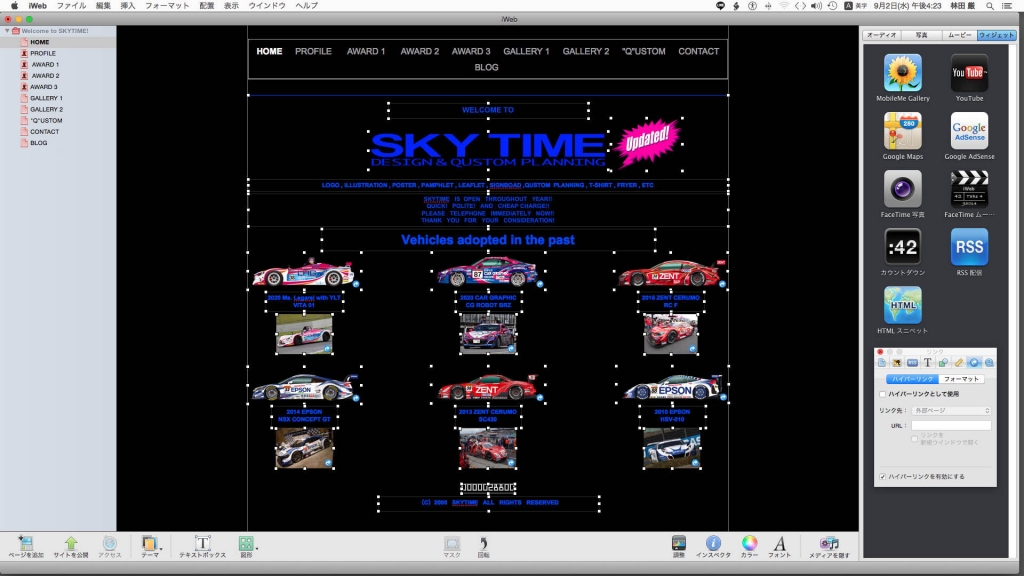Click the Rotate (回転) toolbar icon

(483, 543)
